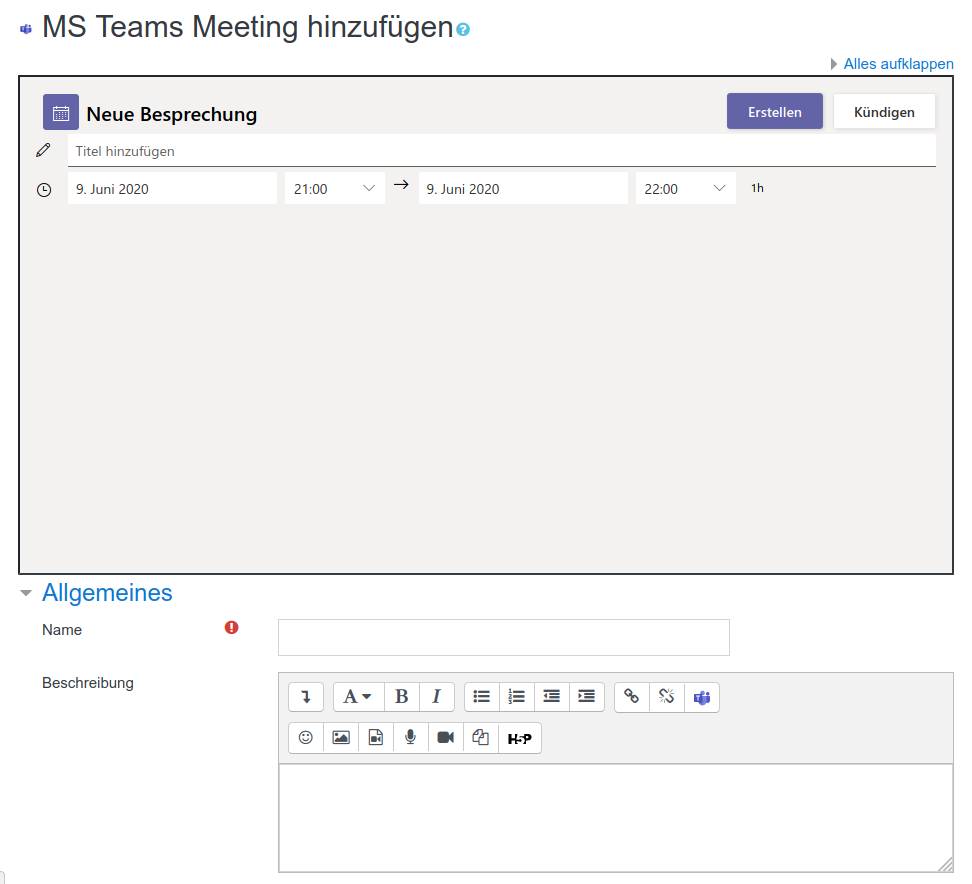Click the Alles aufklappen link
The height and width of the screenshot is (884, 972).
coord(898,64)
